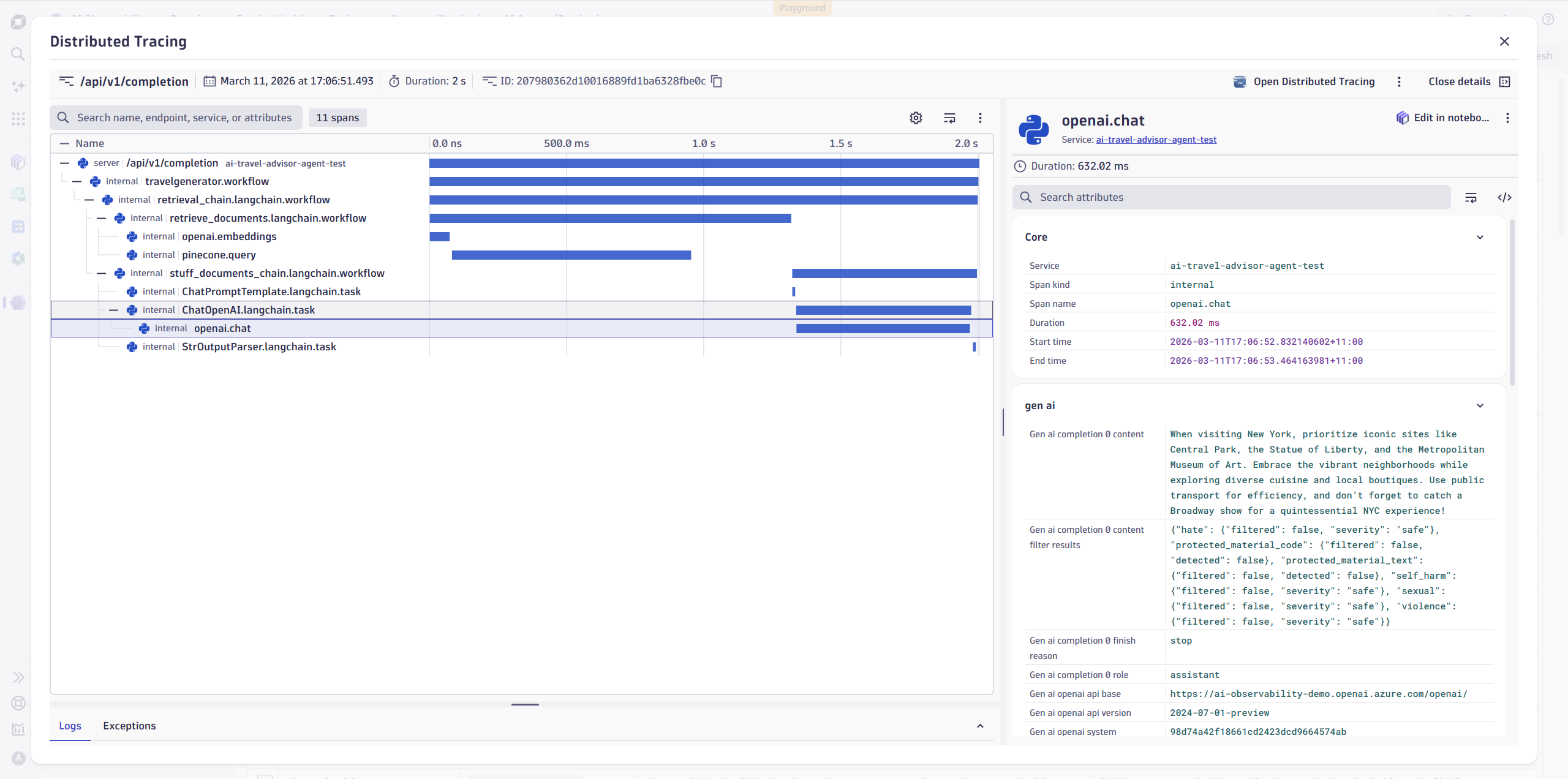This screenshot has height=779, width=1568.
Task: Click the retrieve_documents timeline bar
Action: [x=611, y=218]
